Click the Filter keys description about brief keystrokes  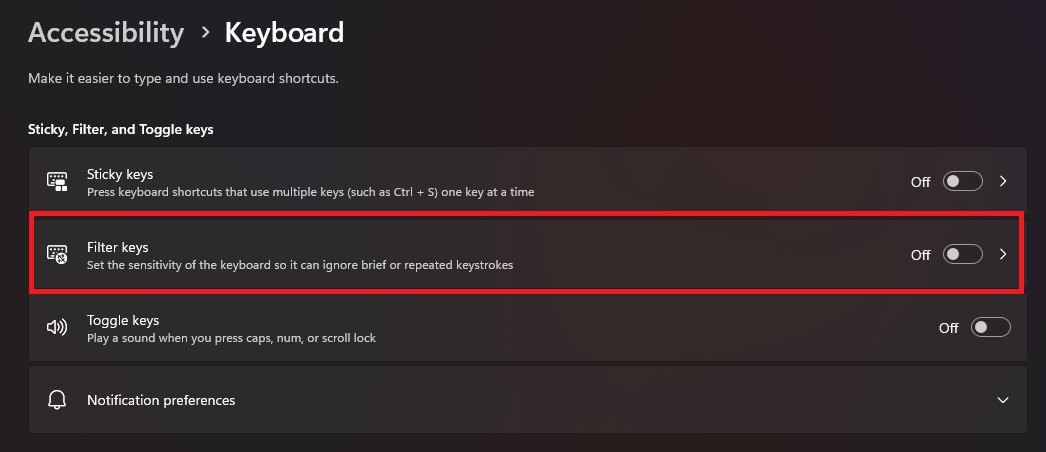click(x=300, y=265)
